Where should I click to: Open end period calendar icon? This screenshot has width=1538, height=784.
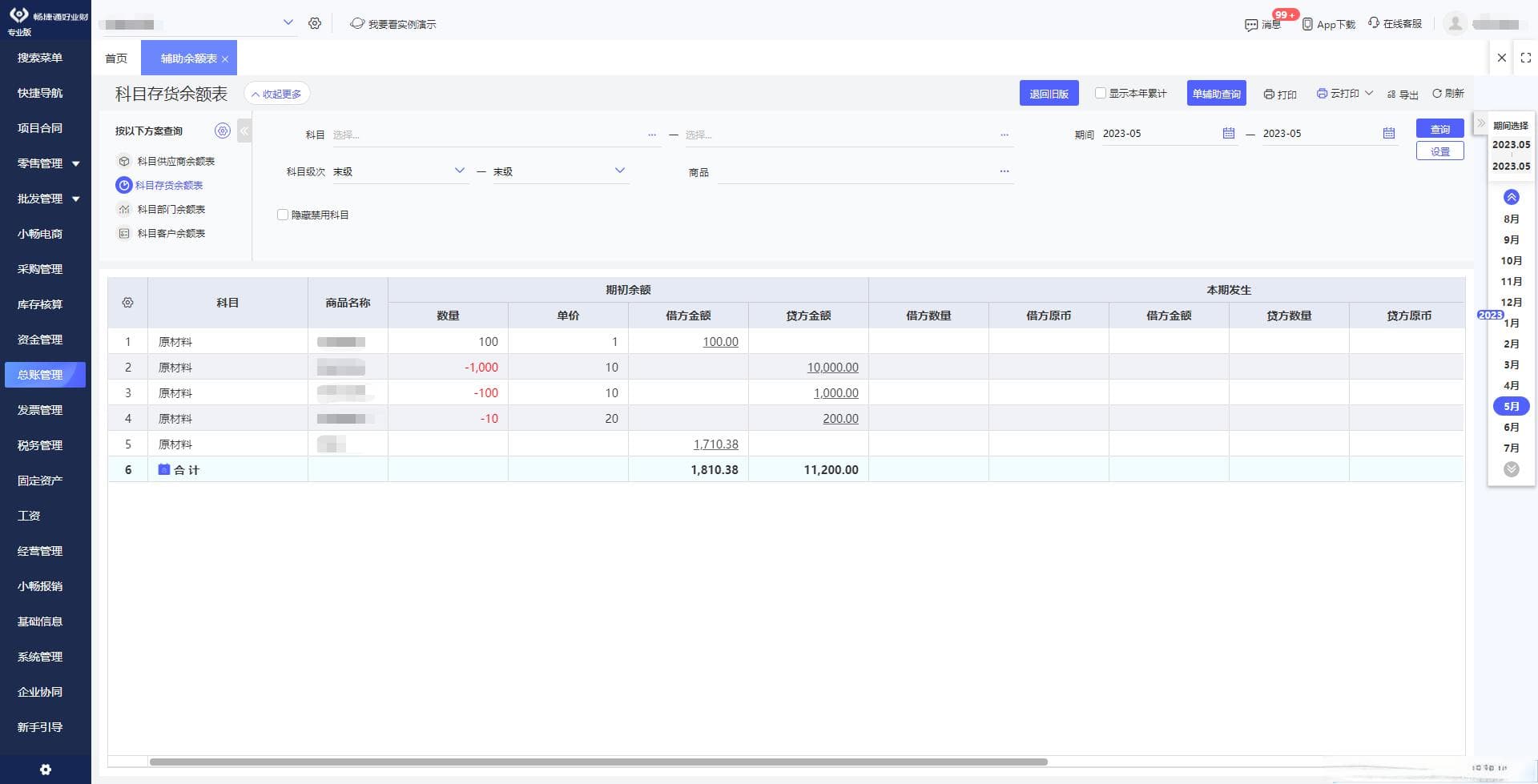[x=1389, y=133]
